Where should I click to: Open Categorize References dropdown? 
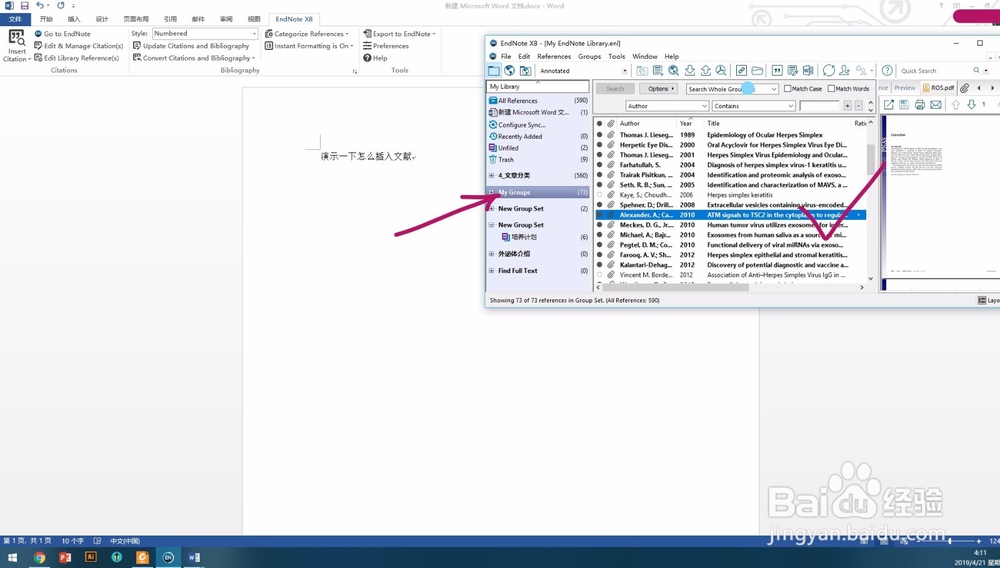[307, 34]
